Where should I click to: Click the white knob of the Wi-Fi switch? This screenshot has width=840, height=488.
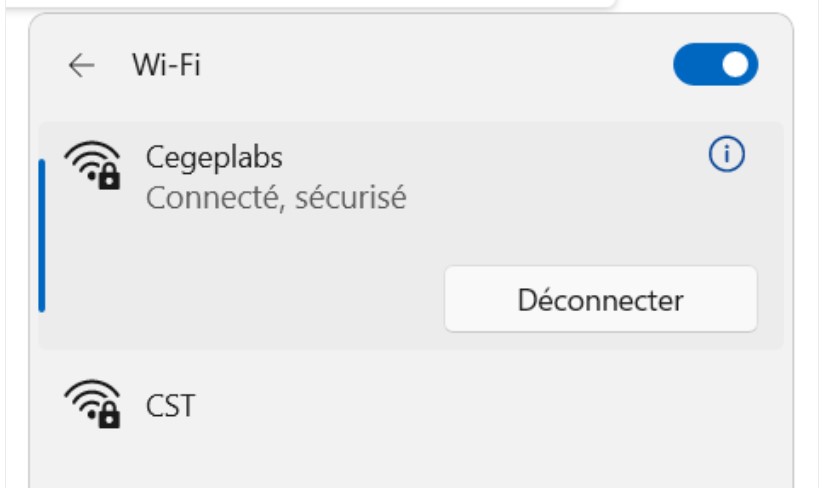point(736,66)
